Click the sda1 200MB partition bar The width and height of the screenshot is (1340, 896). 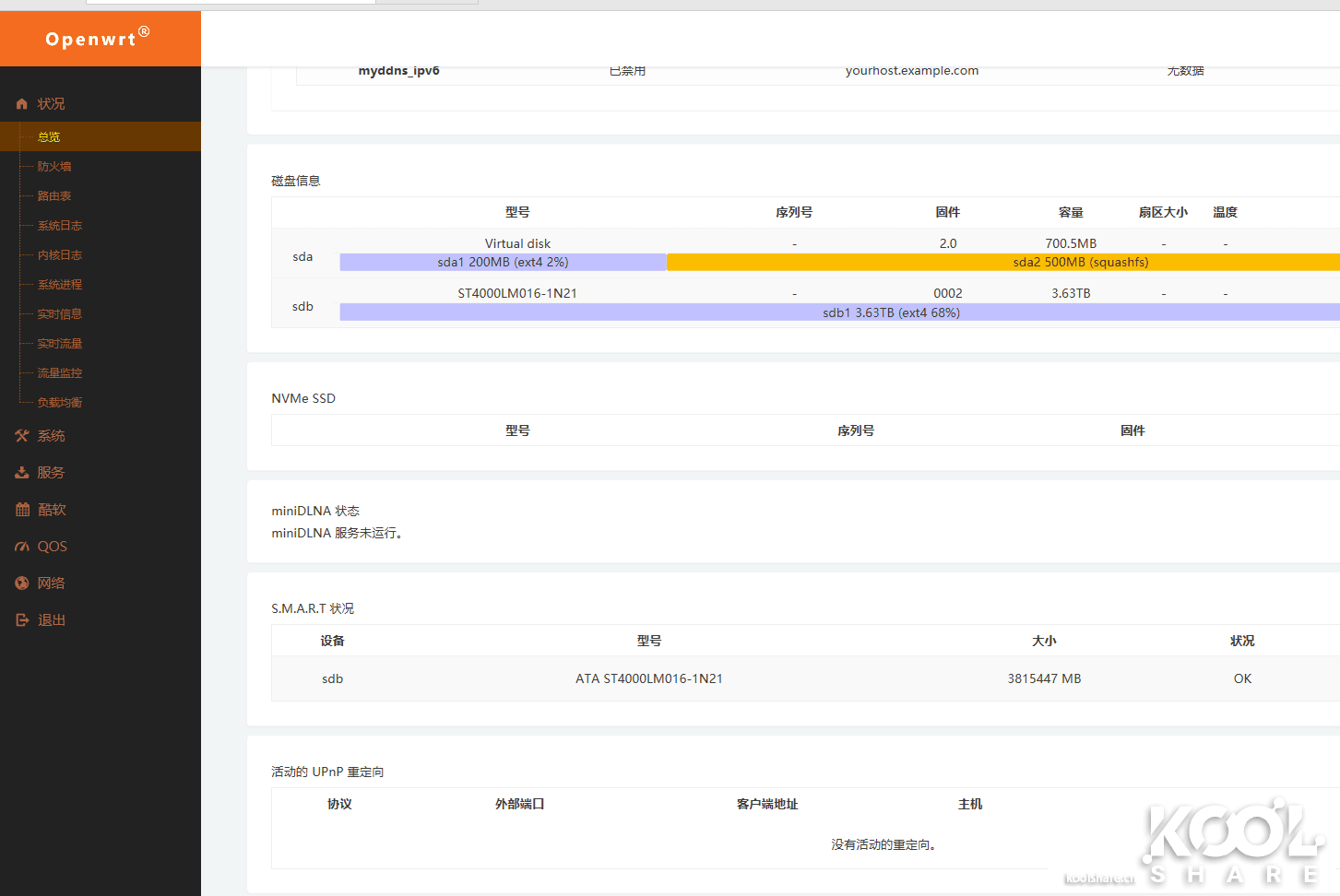coord(503,263)
